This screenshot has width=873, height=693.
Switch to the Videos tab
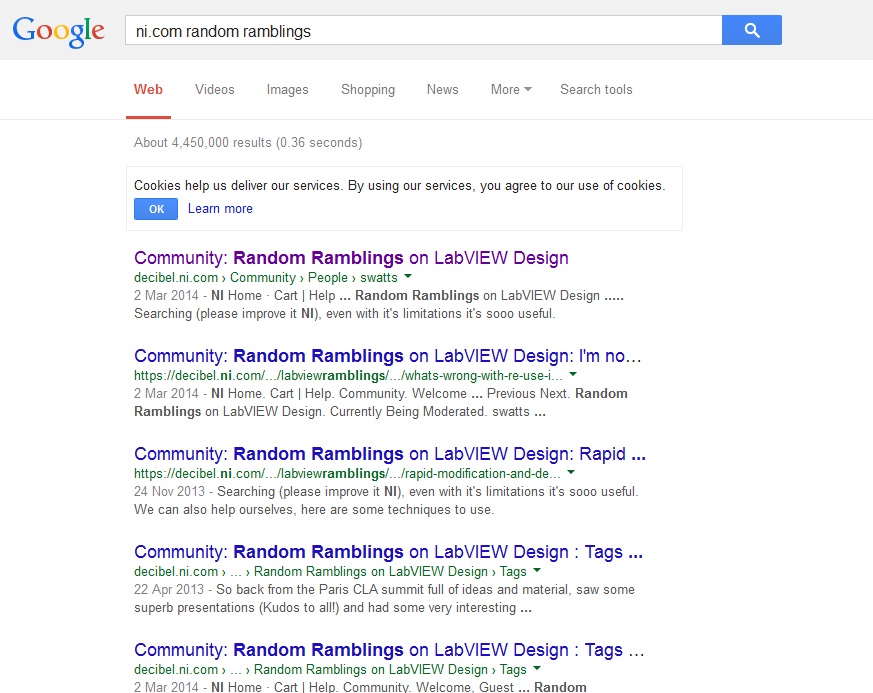(x=214, y=90)
